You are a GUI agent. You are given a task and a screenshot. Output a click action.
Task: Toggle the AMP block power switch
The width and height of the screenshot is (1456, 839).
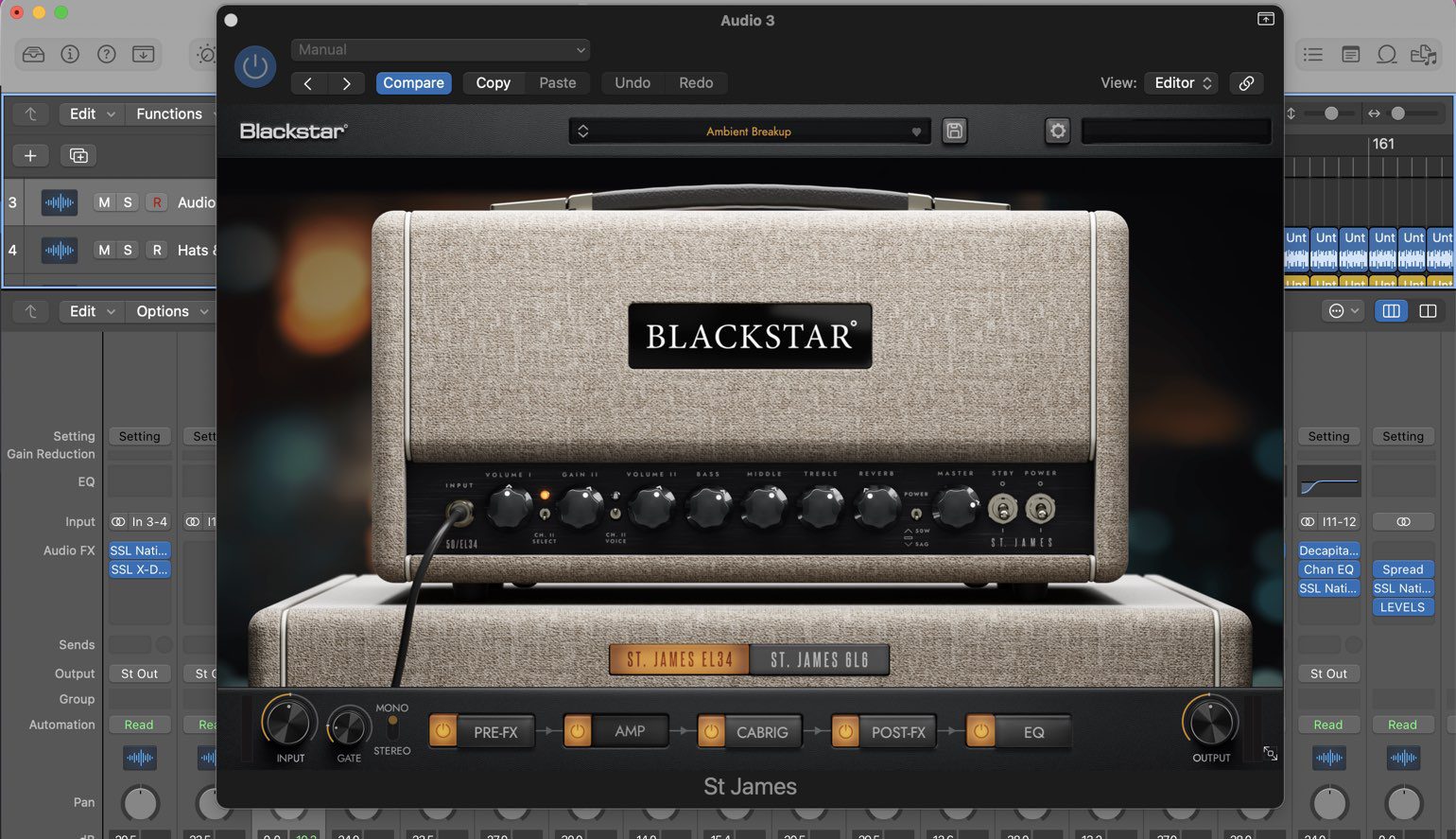[580, 730]
